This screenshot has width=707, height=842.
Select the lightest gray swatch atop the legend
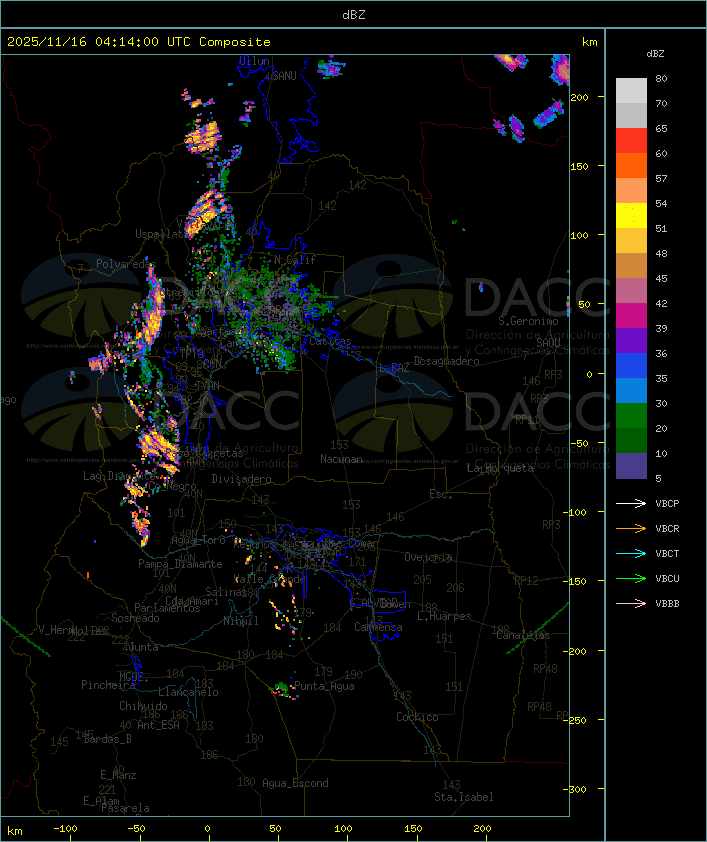pos(631,91)
